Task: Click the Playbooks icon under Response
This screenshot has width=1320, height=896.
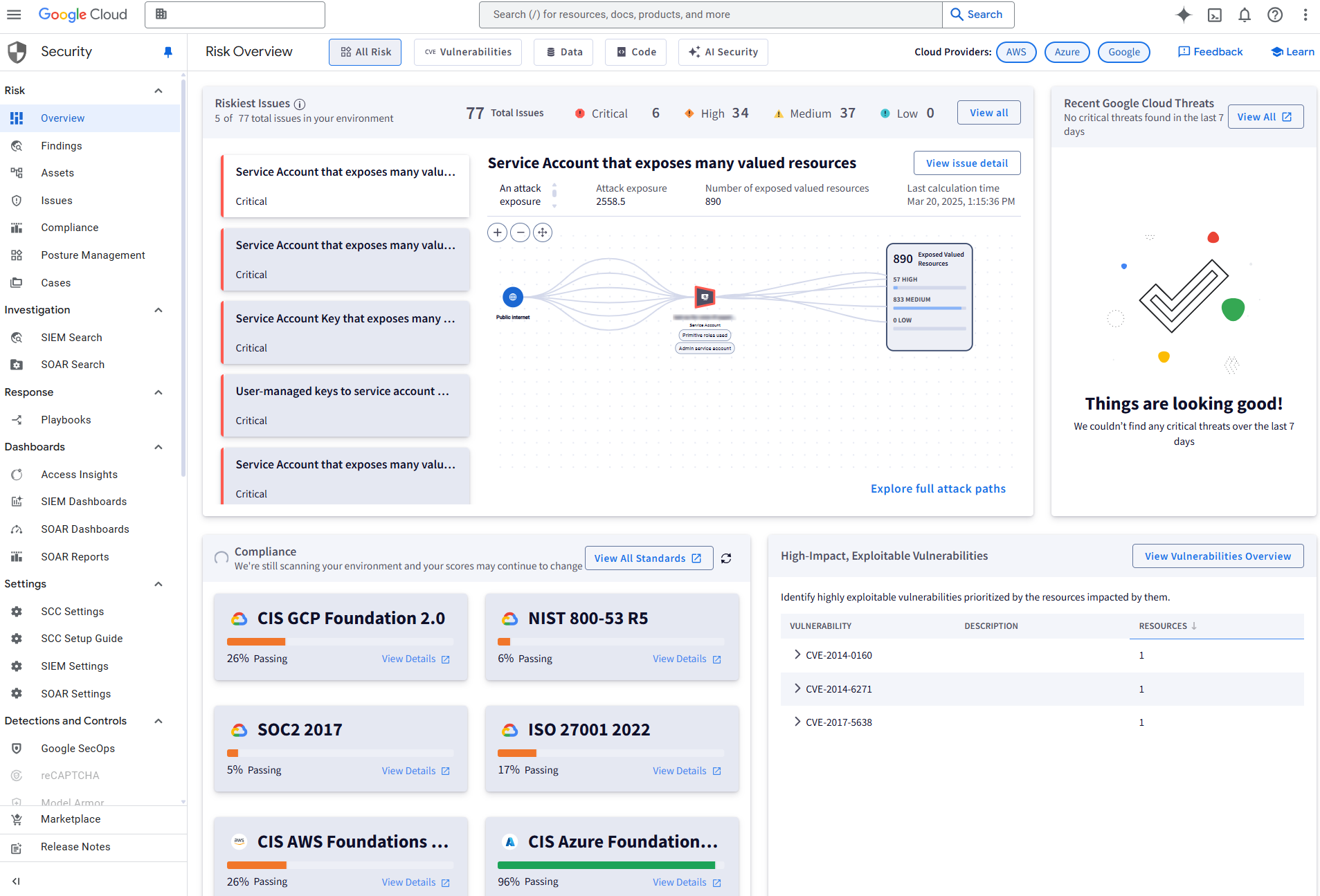Action: pyautogui.click(x=17, y=419)
